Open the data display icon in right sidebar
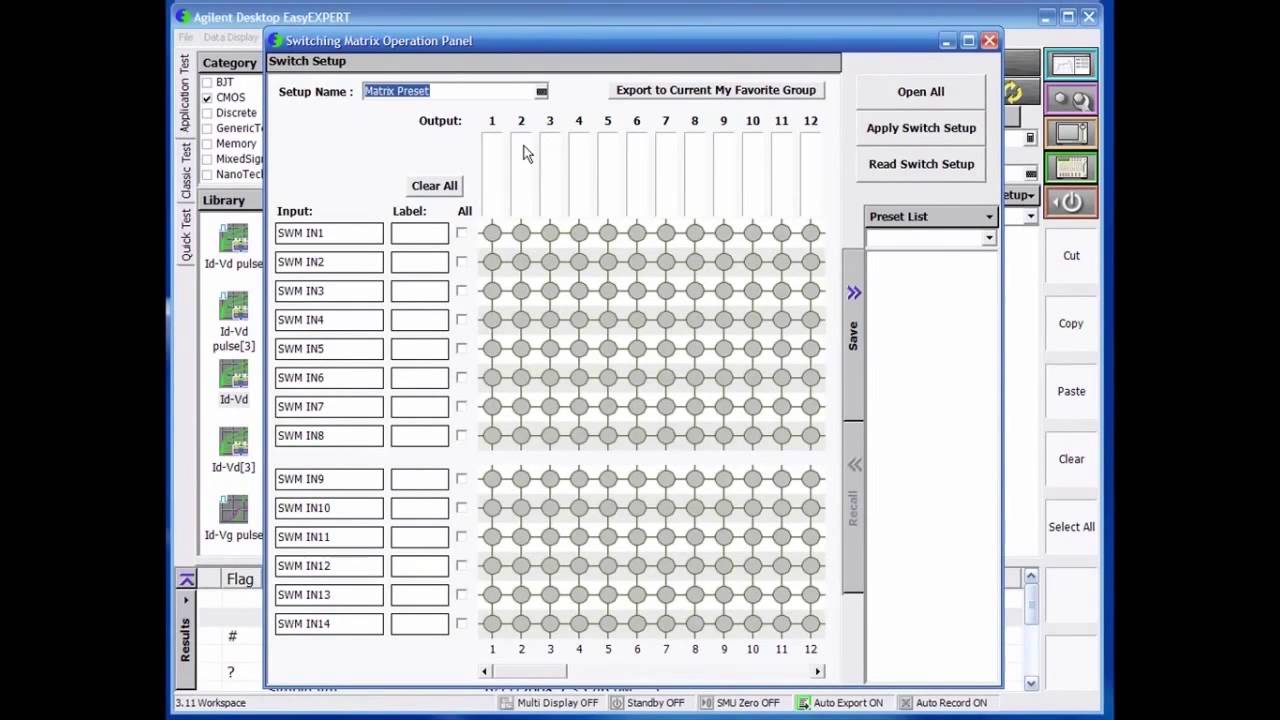 pos(1071,65)
